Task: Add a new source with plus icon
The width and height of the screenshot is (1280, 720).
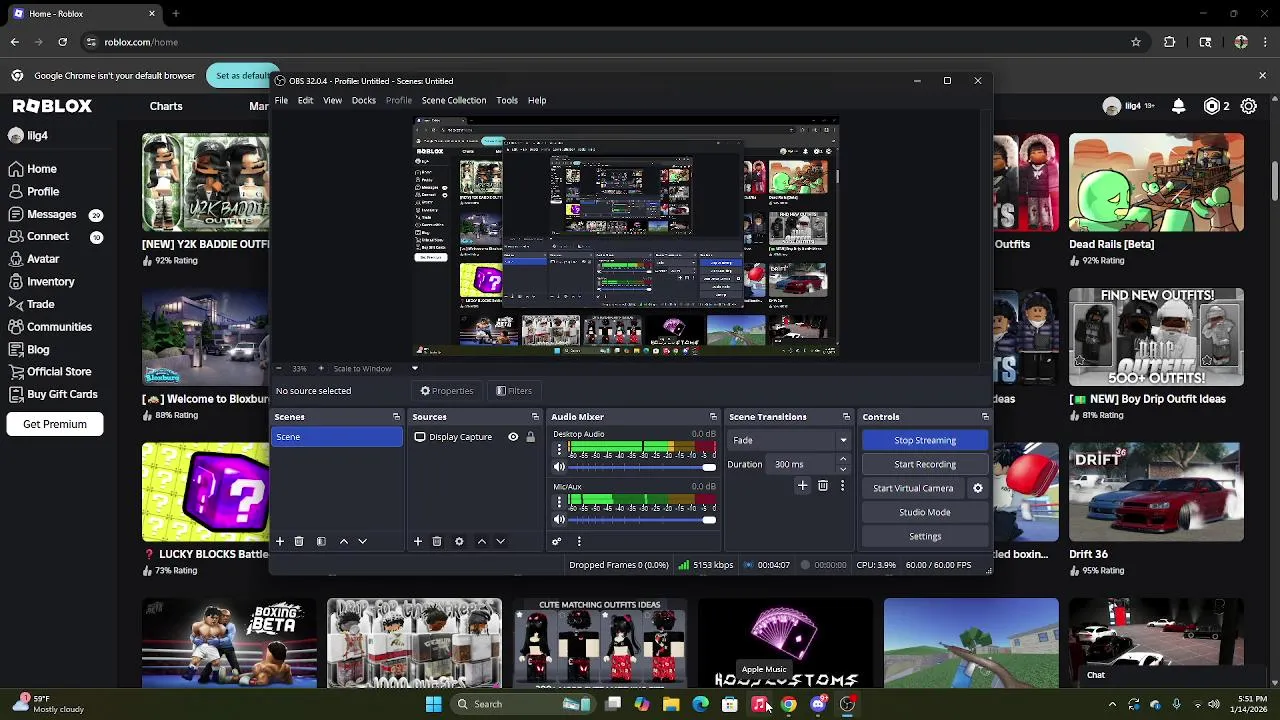Action: tap(418, 541)
